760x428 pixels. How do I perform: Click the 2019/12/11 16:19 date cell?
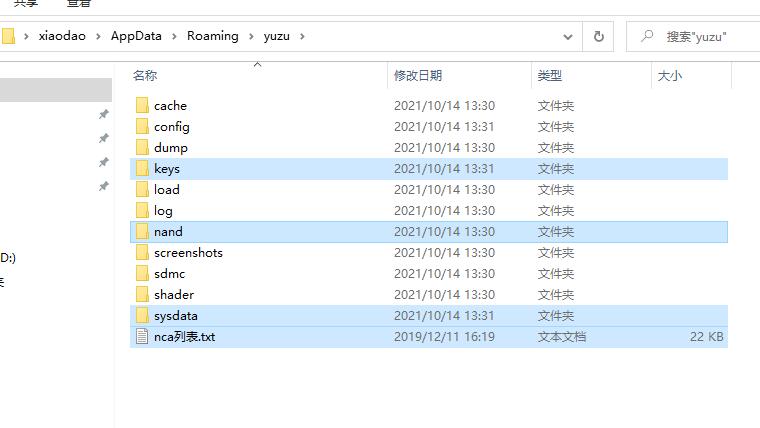444,336
